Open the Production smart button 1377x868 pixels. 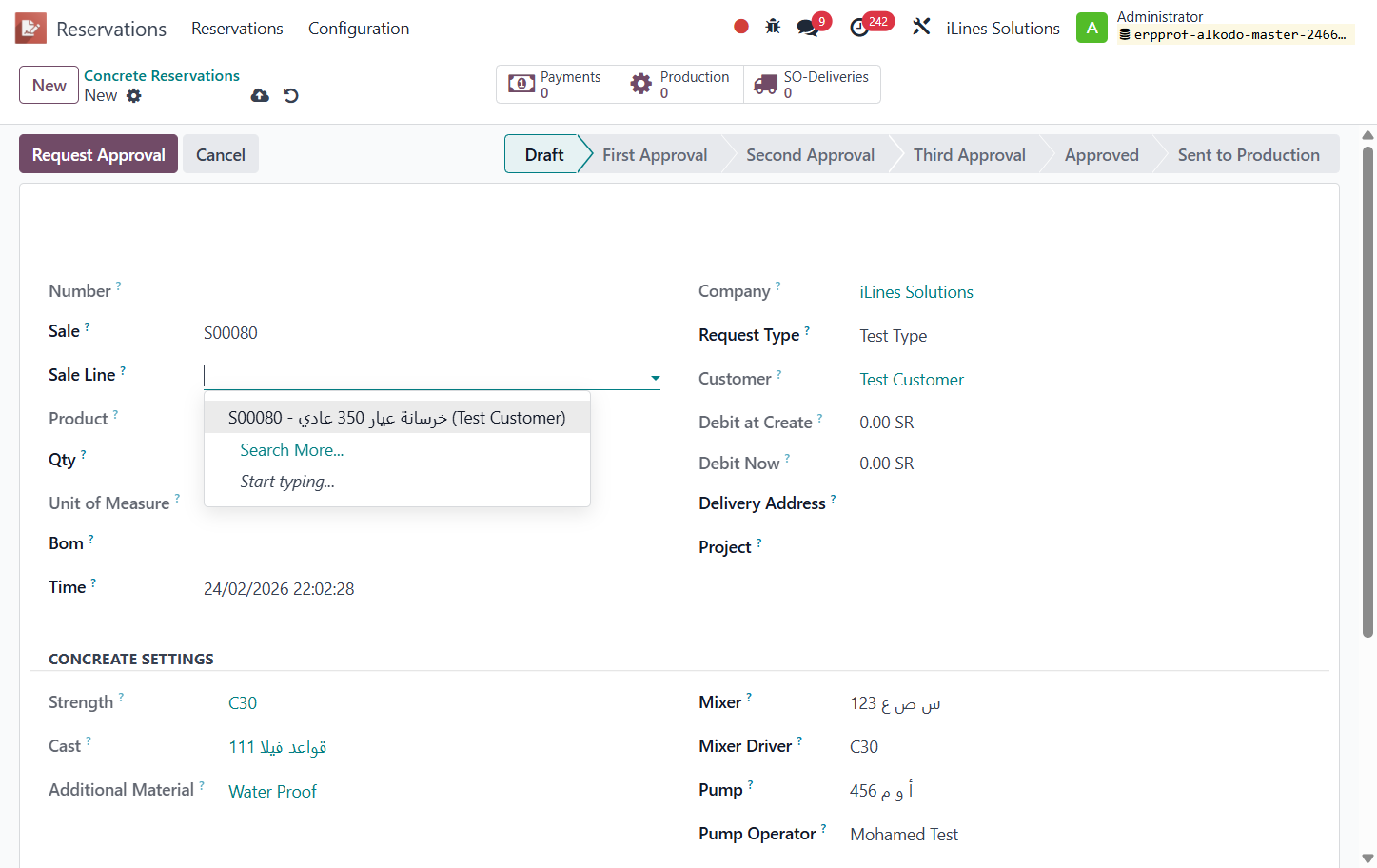coord(681,84)
